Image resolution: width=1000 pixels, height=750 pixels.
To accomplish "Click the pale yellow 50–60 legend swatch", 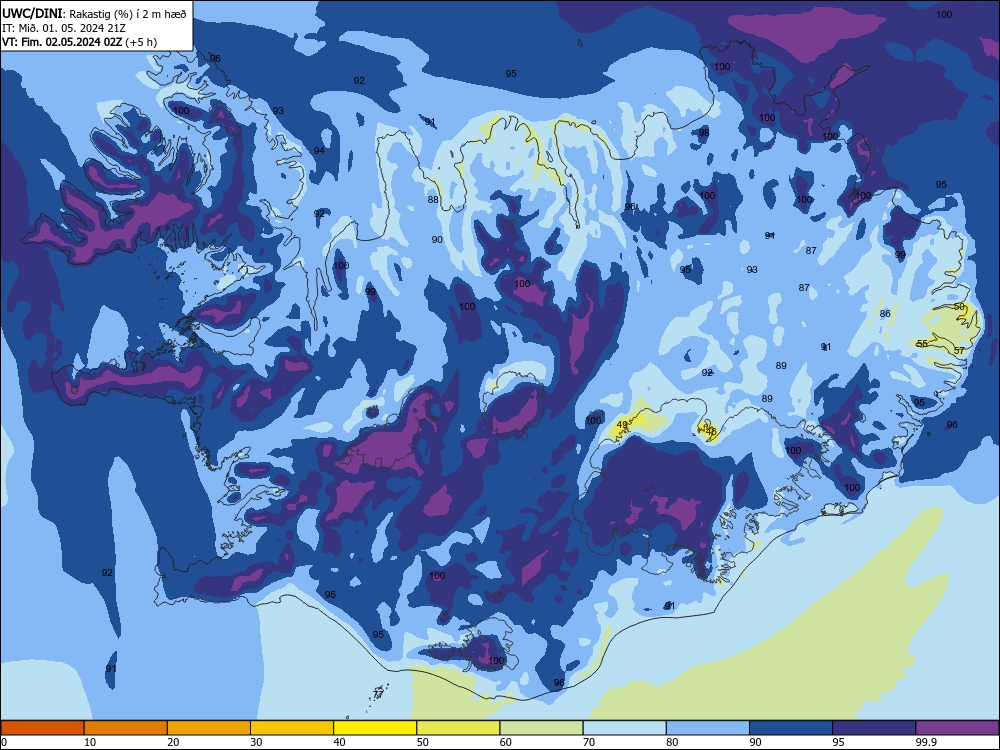I will click(x=458, y=728).
